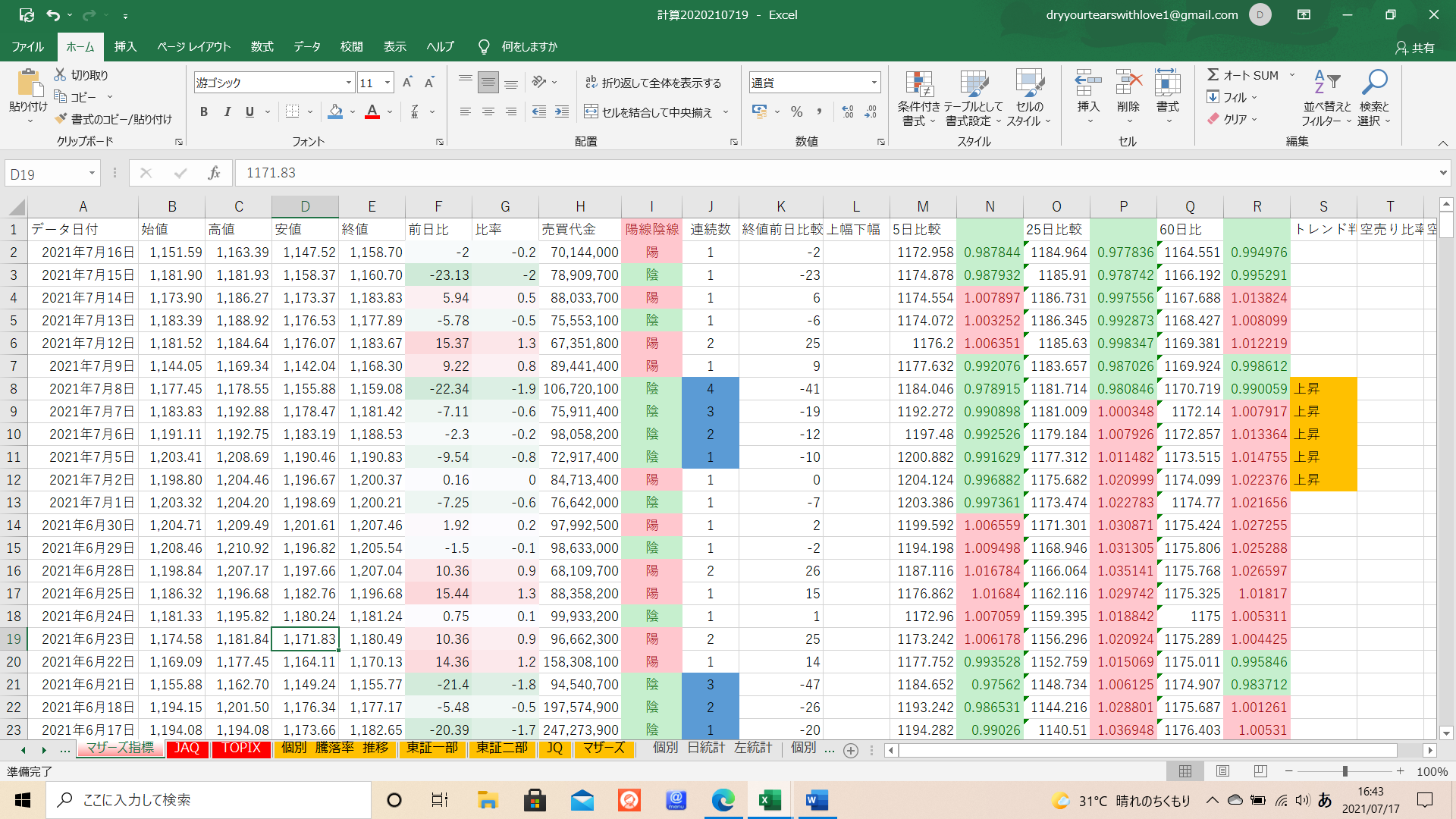The width and height of the screenshot is (1456, 819).
Task: Toggle italic formatting
Action: 227,112
